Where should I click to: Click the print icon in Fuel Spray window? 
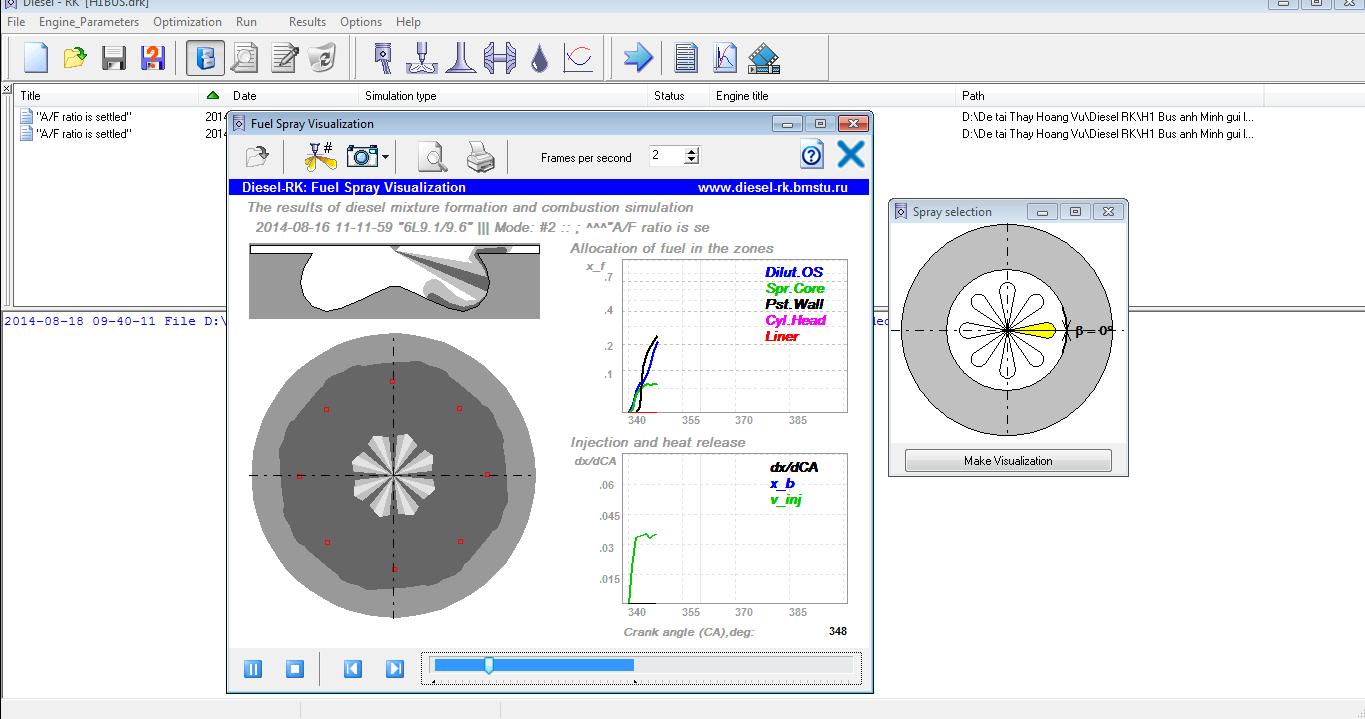coord(480,156)
